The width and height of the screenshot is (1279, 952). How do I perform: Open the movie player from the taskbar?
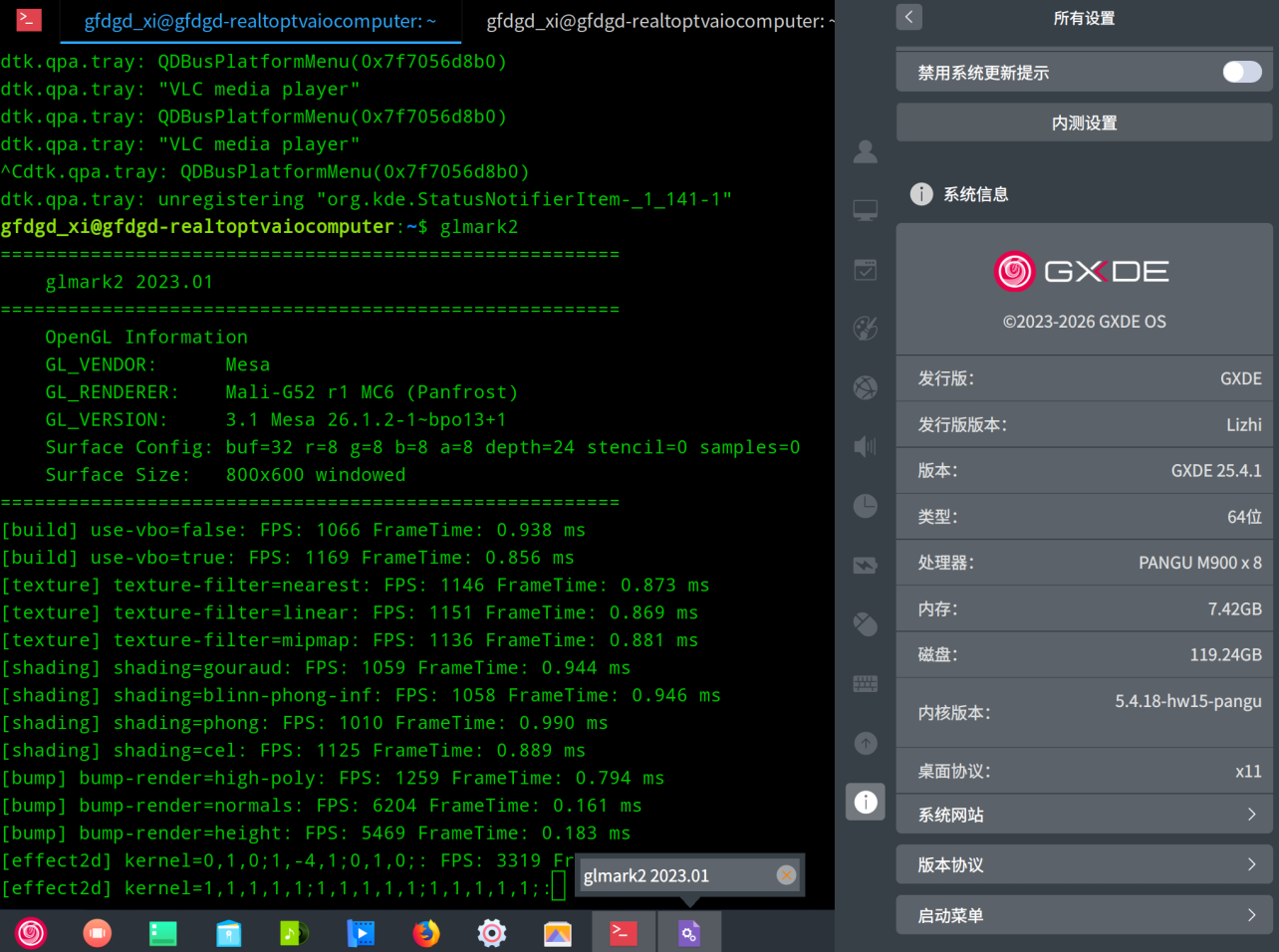[361, 933]
